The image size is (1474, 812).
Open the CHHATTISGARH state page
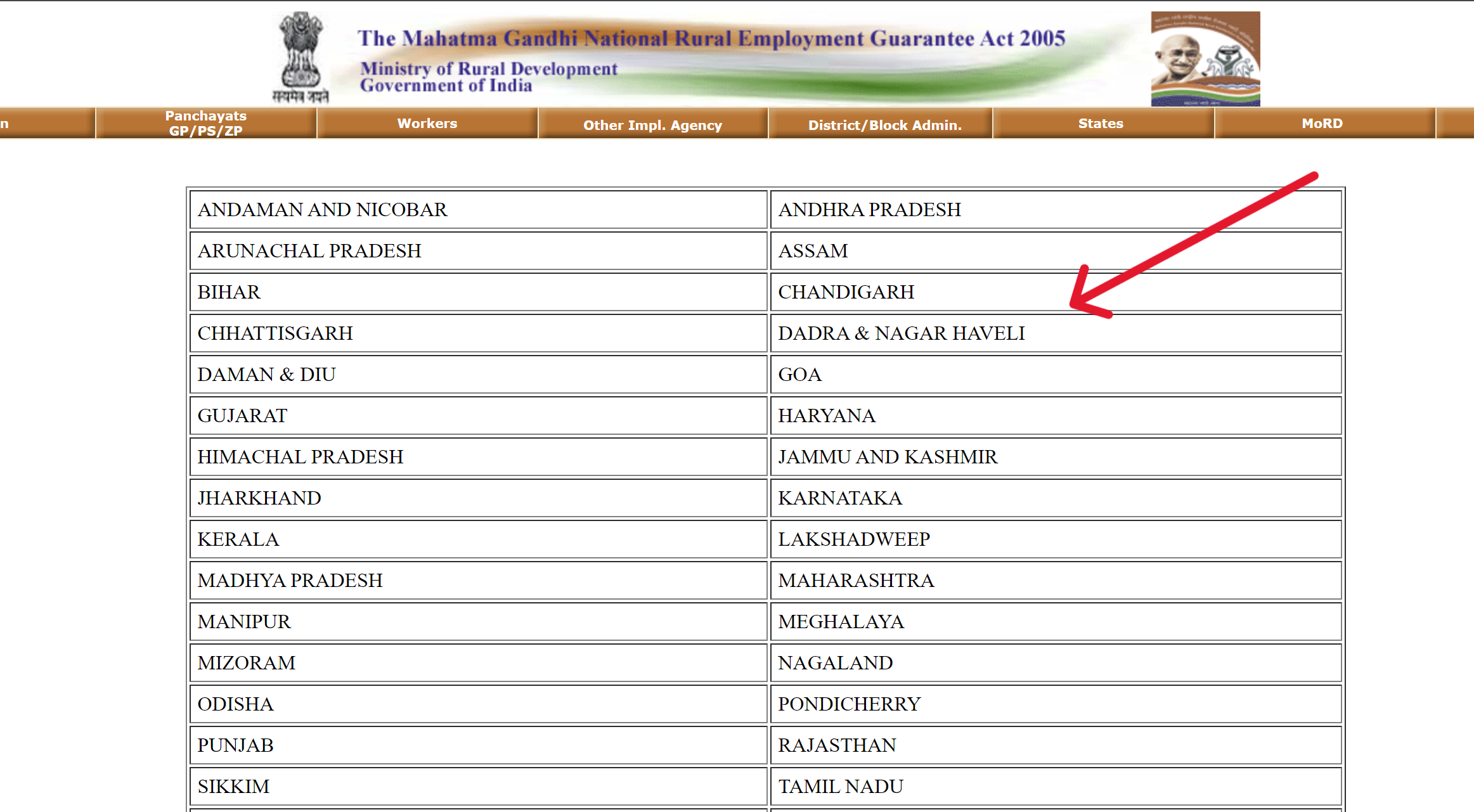click(275, 333)
